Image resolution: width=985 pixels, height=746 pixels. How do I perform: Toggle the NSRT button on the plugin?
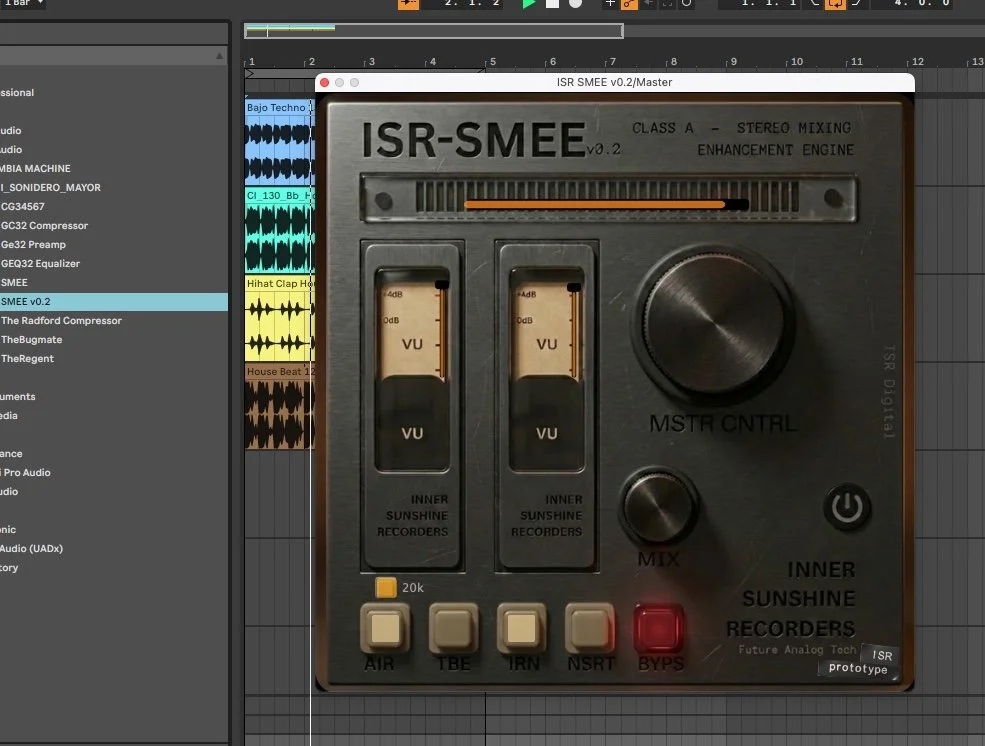point(589,628)
